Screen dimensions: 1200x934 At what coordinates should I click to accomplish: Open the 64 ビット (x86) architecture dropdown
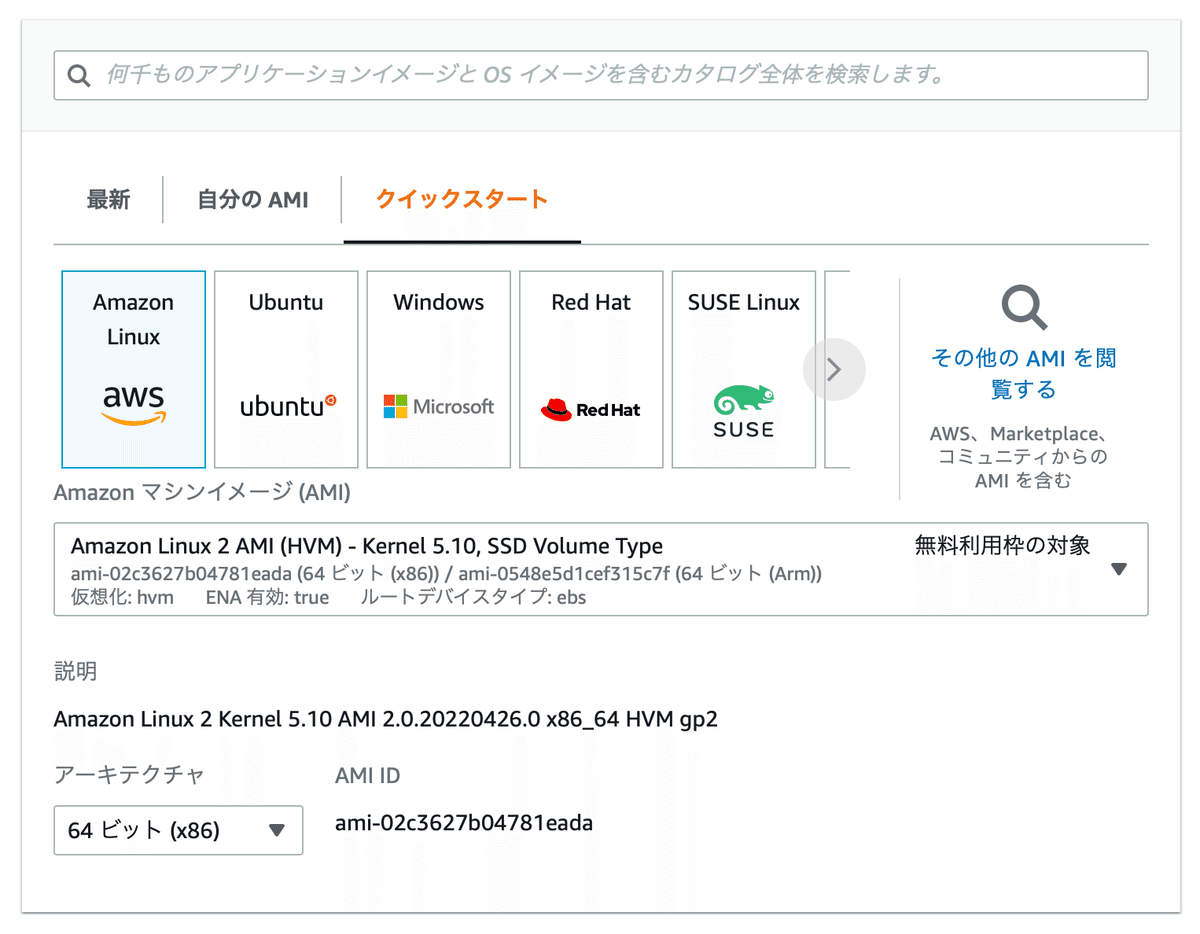(178, 830)
